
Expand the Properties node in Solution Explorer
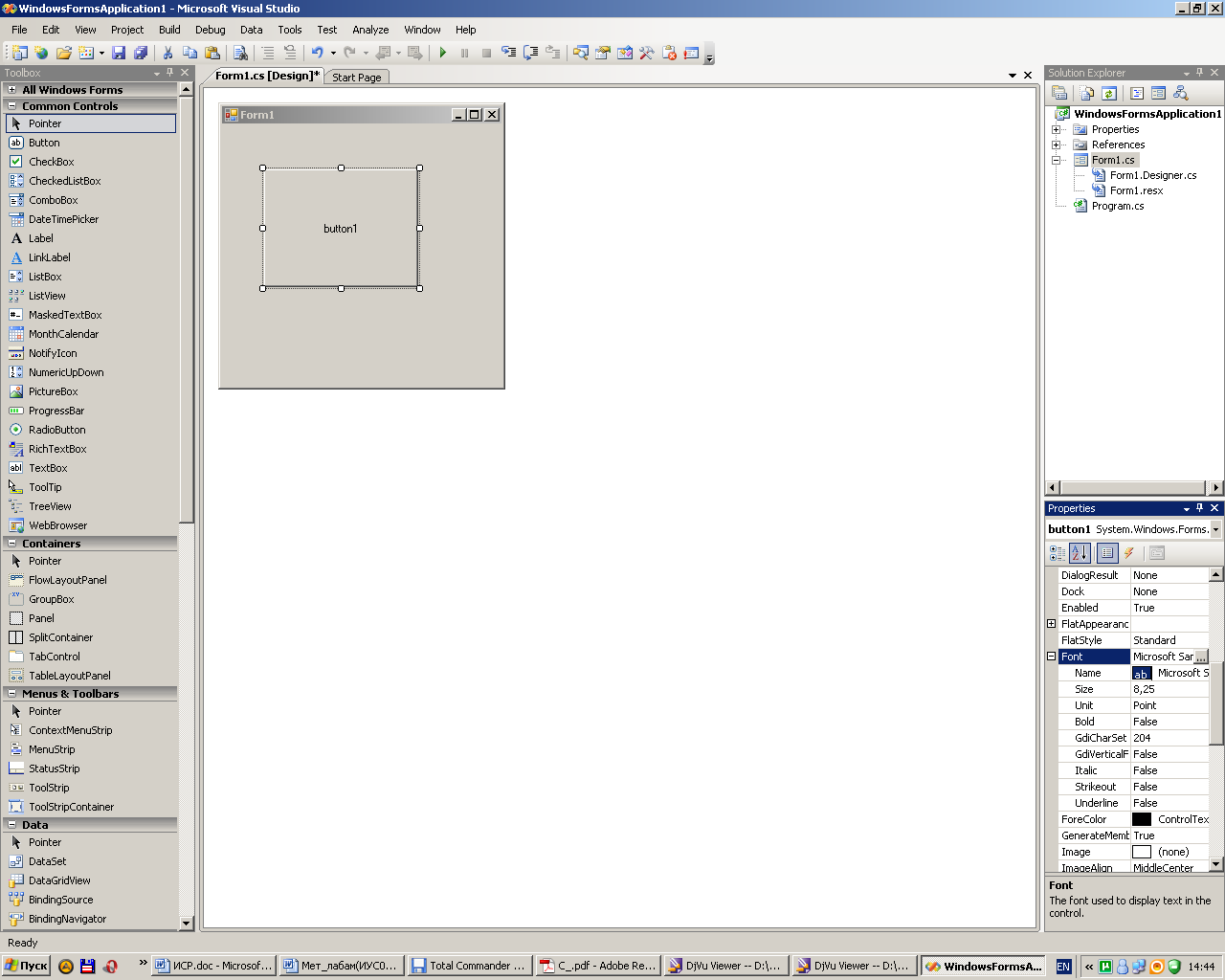click(x=1057, y=129)
